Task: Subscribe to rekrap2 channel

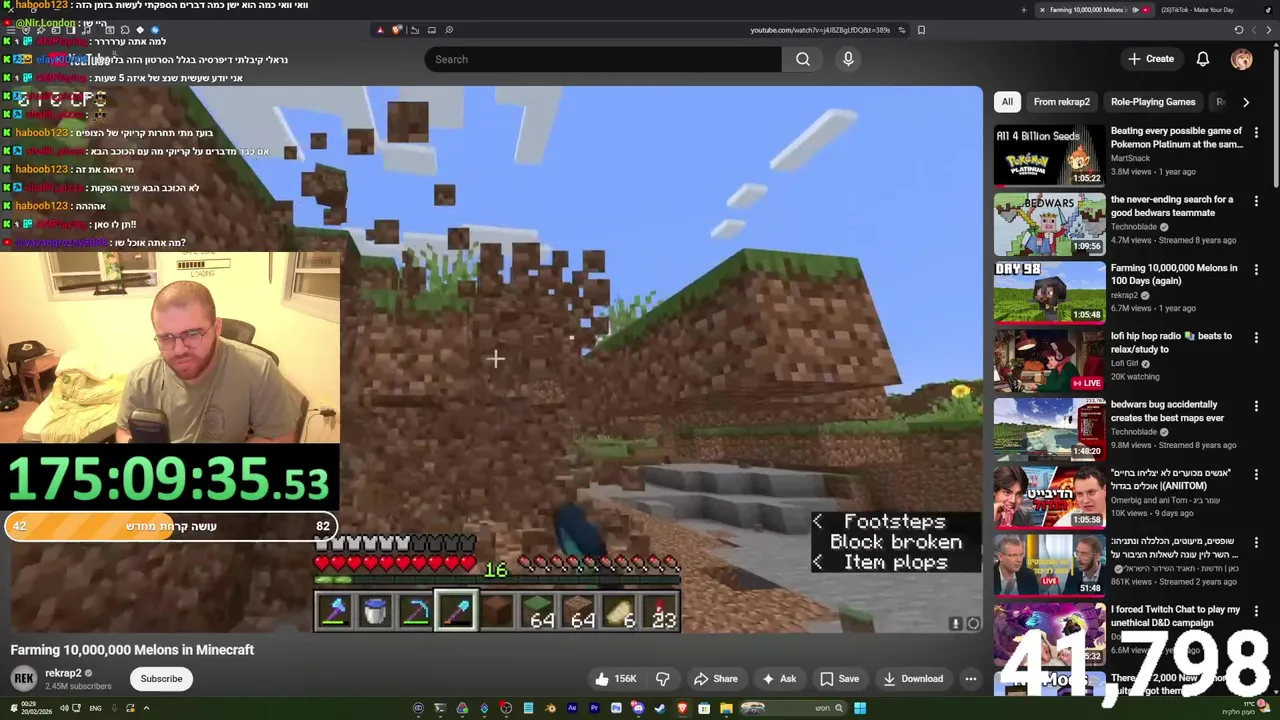Action: click(x=161, y=679)
